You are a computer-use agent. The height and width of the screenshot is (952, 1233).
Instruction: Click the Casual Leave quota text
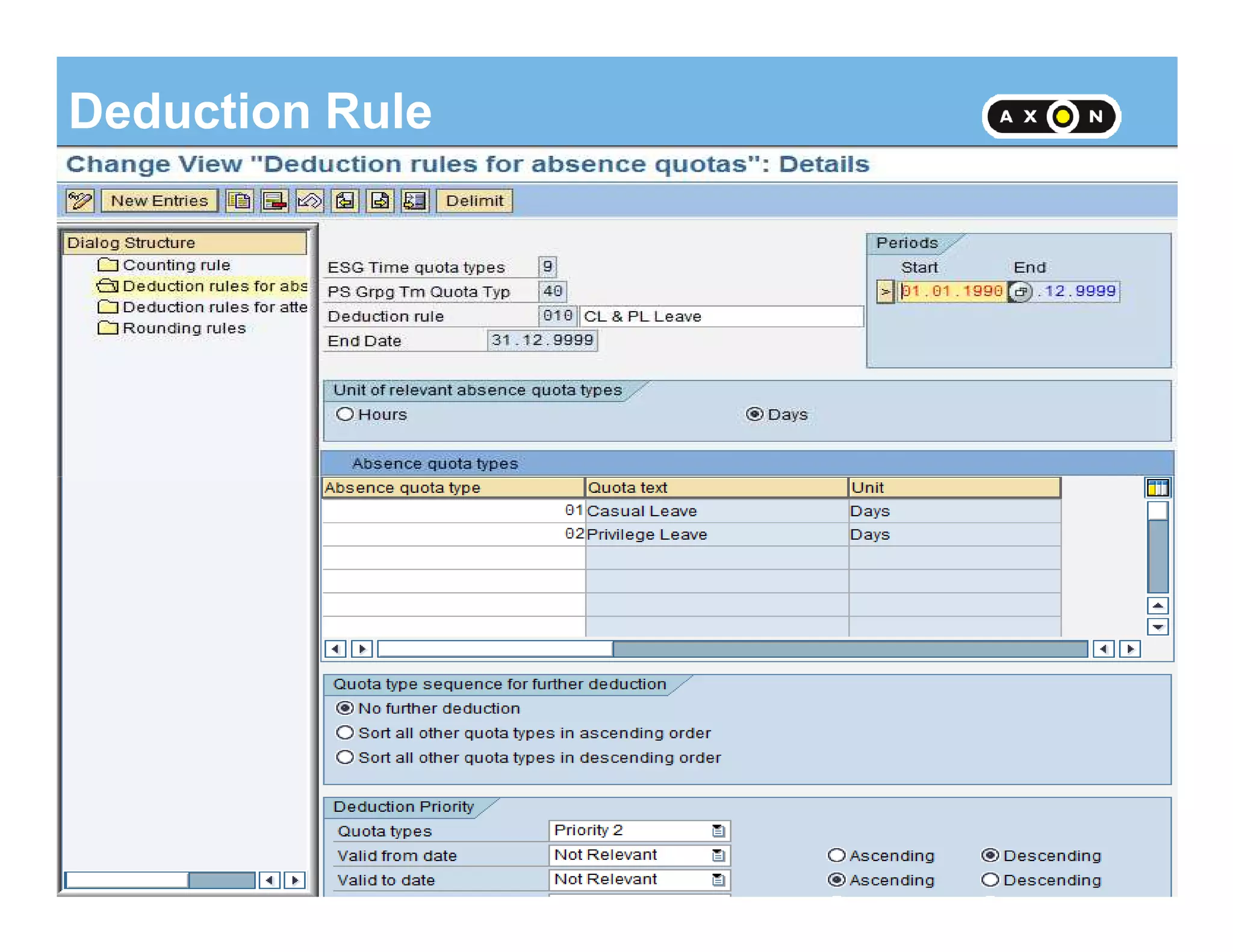[642, 511]
